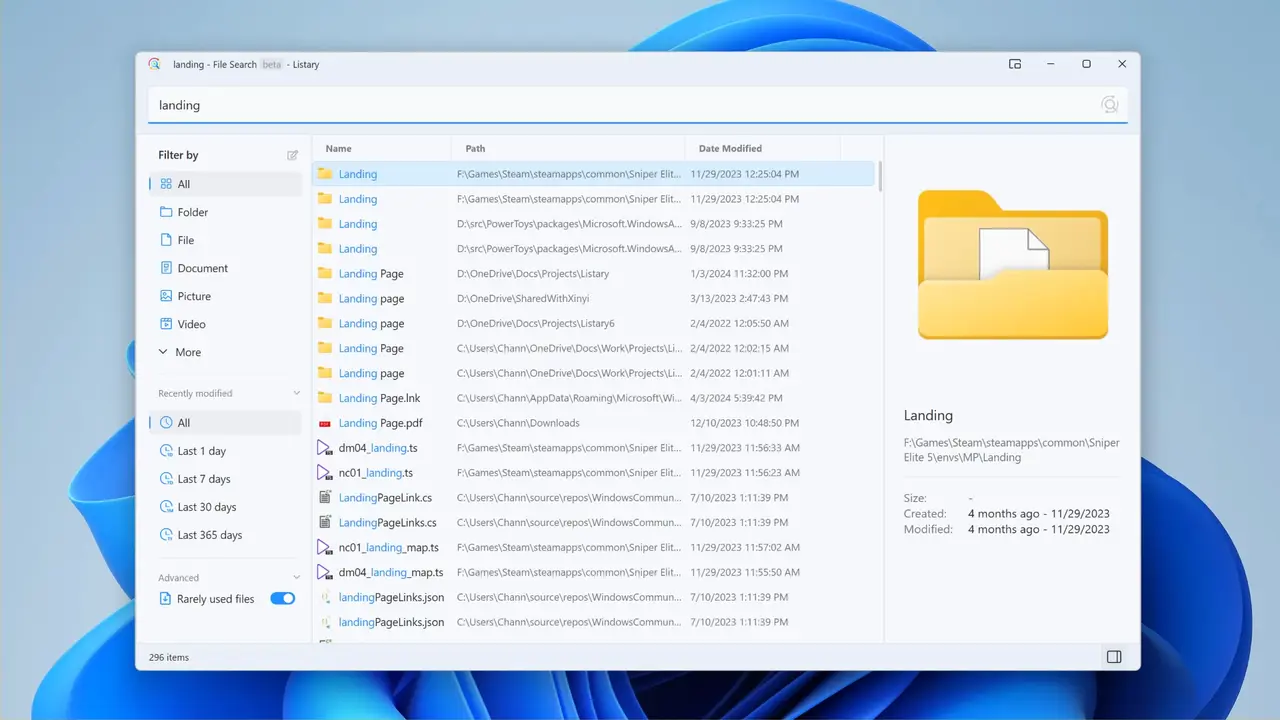1280x720 pixels.
Task: Click the compact mode icon in title bar
Action: pyautogui.click(x=1015, y=64)
